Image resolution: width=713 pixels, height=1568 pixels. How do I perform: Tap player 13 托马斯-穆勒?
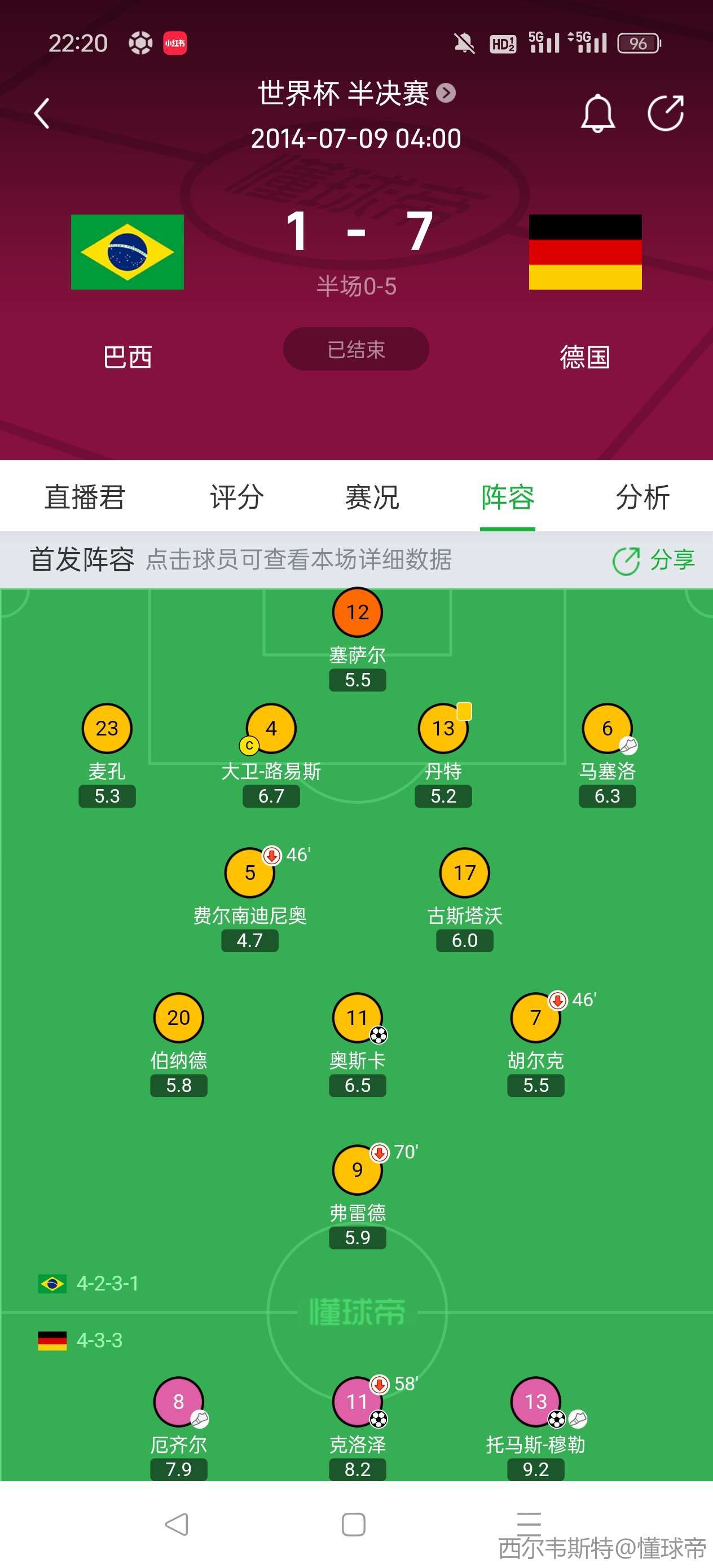535,1402
